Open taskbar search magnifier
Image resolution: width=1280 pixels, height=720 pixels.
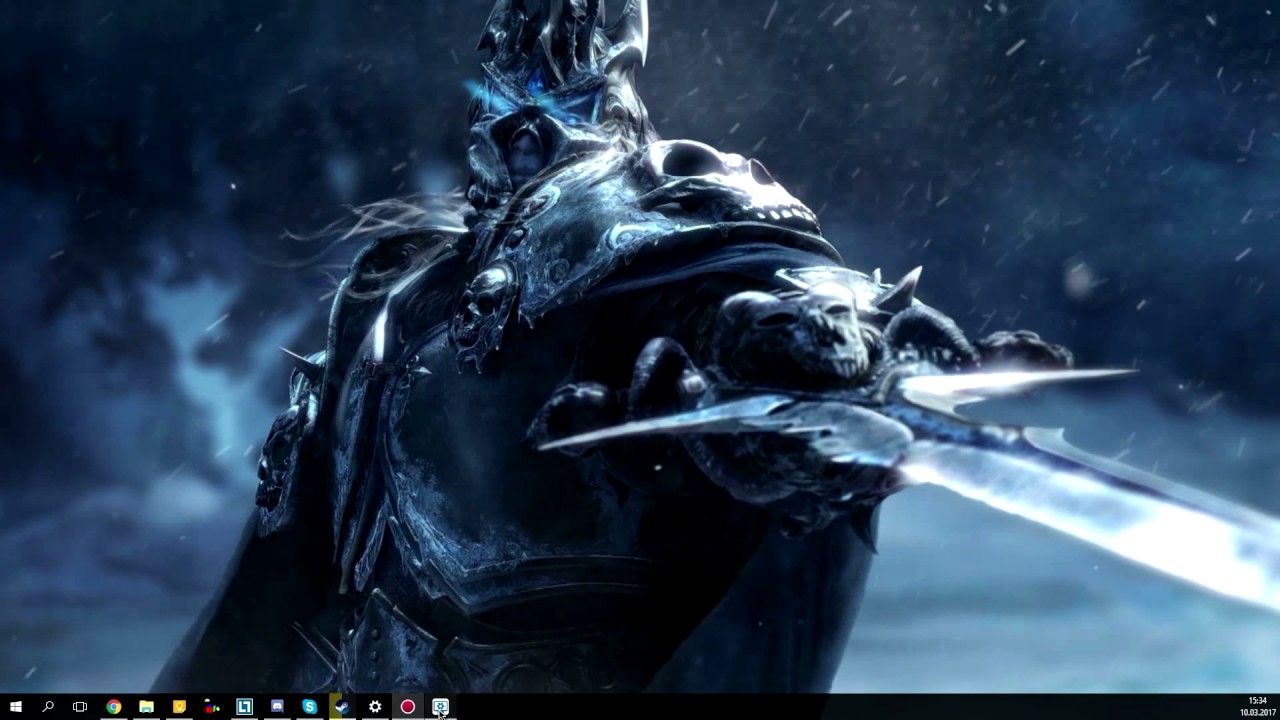[48, 707]
